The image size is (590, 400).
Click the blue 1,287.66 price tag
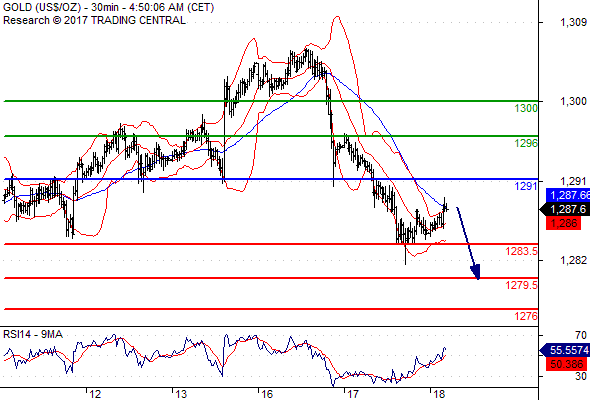[568, 195]
